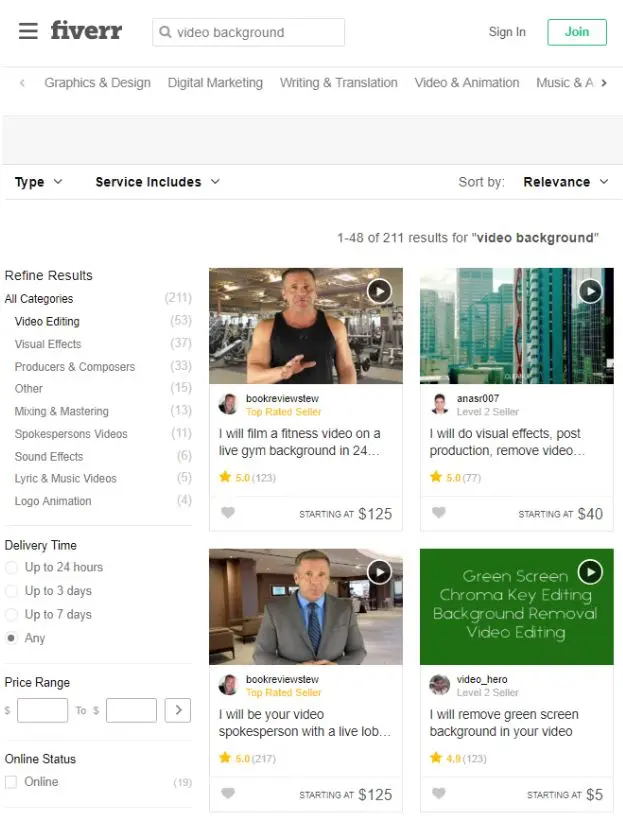Play the fitness gym video preview

tap(378, 291)
